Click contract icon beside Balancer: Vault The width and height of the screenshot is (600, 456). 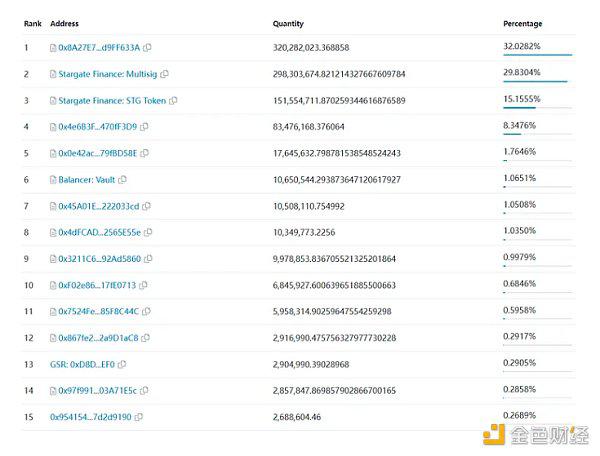pos(53,180)
